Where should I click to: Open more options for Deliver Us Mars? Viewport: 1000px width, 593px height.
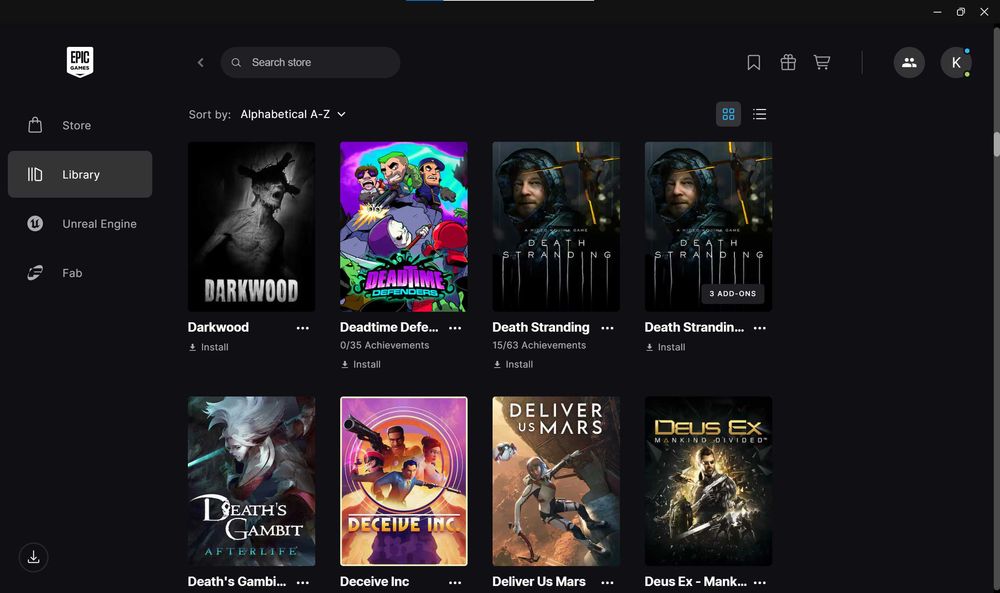click(x=607, y=582)
